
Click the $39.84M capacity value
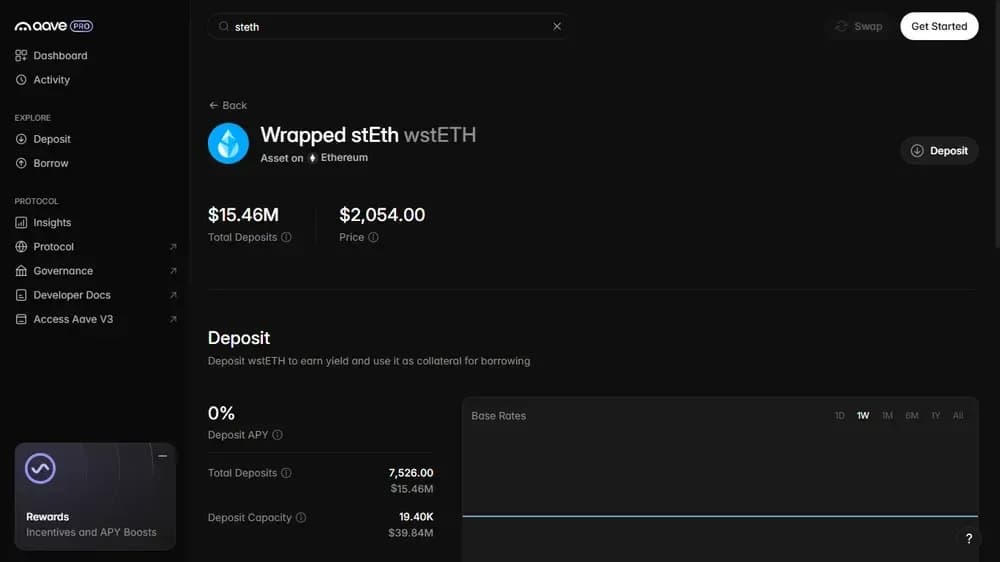pyautogui.click(x=411, y=533)
